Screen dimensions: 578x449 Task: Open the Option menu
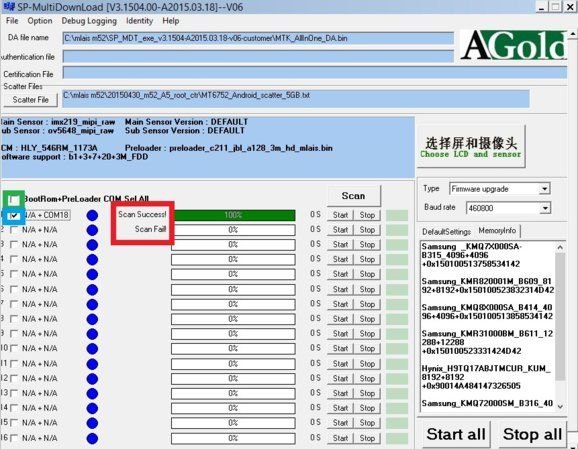coord(40,21)
